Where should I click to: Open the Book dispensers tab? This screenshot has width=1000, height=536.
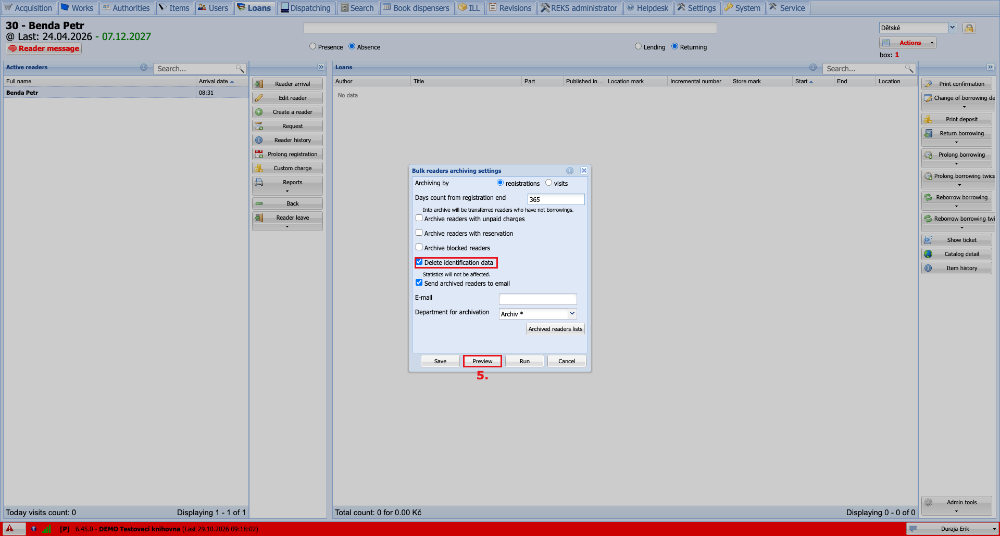tap(416, 8)
